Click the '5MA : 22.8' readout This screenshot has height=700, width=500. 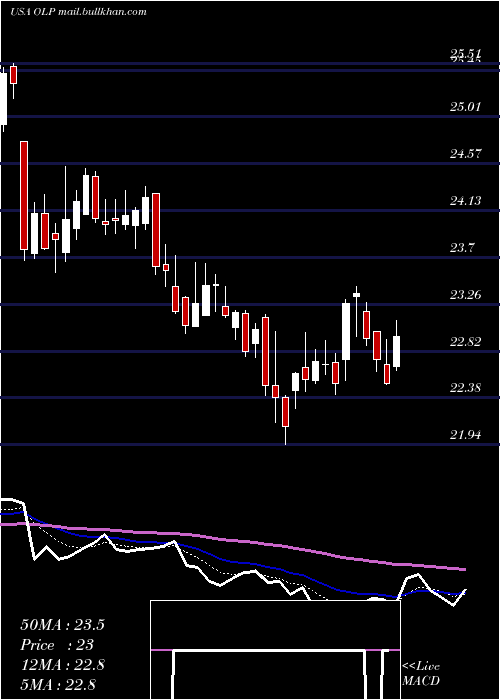pos(58,685)
